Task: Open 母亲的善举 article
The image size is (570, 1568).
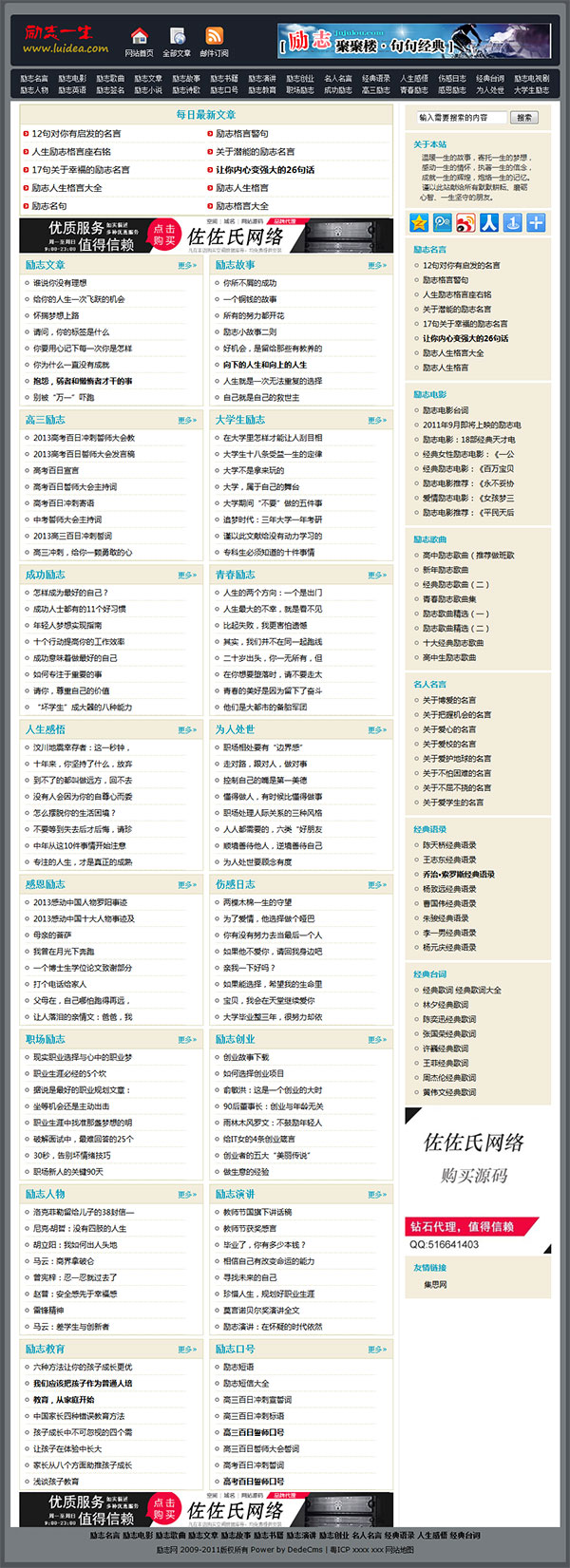Action: [52, 935]
